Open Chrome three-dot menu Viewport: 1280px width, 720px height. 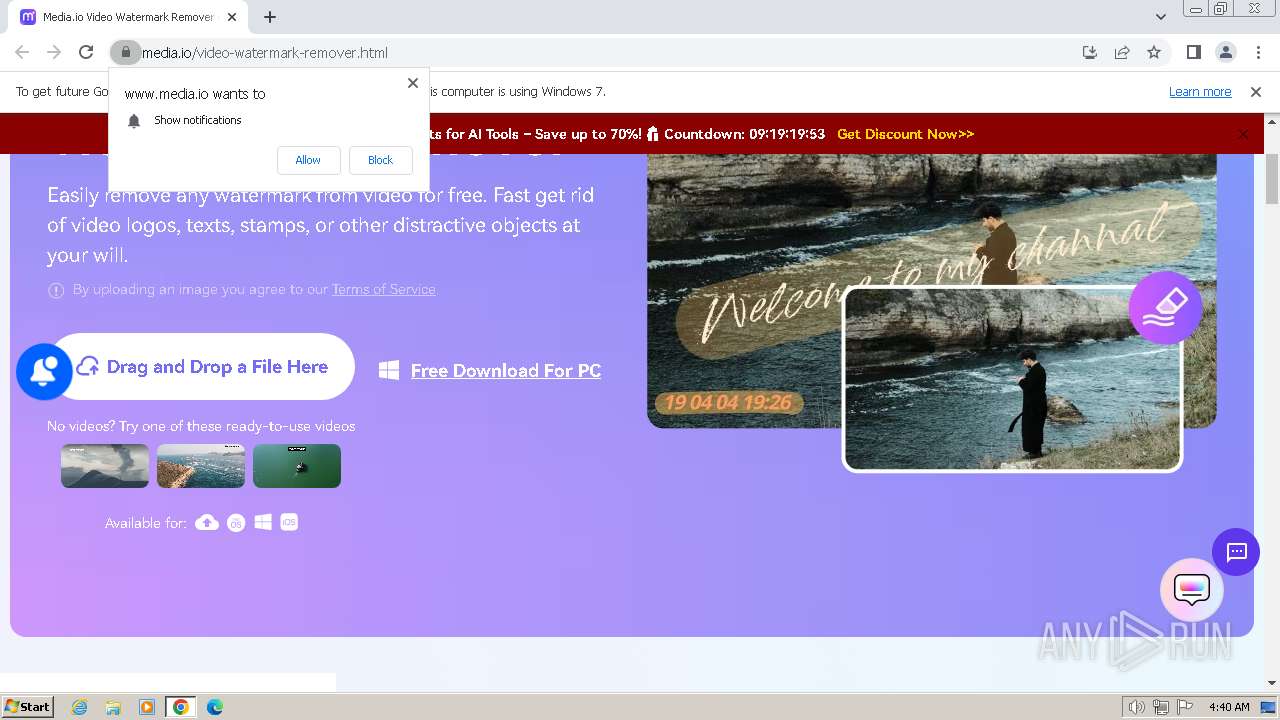(1258, 52)
